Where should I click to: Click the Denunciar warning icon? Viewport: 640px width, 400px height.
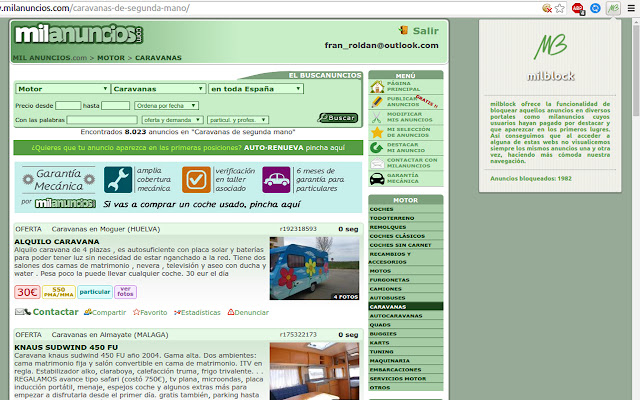pyautogui.click(x=231, y=312)
